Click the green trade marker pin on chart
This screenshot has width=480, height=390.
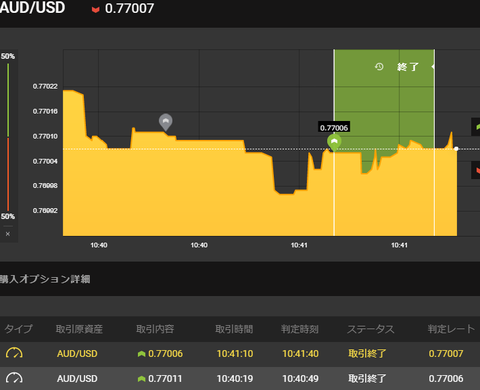[334, 143]
